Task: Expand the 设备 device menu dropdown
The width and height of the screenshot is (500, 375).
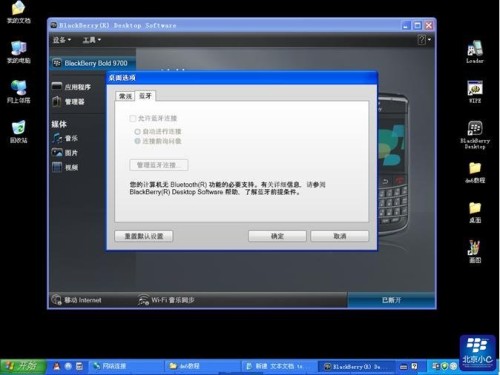Action: click(62, 40)
